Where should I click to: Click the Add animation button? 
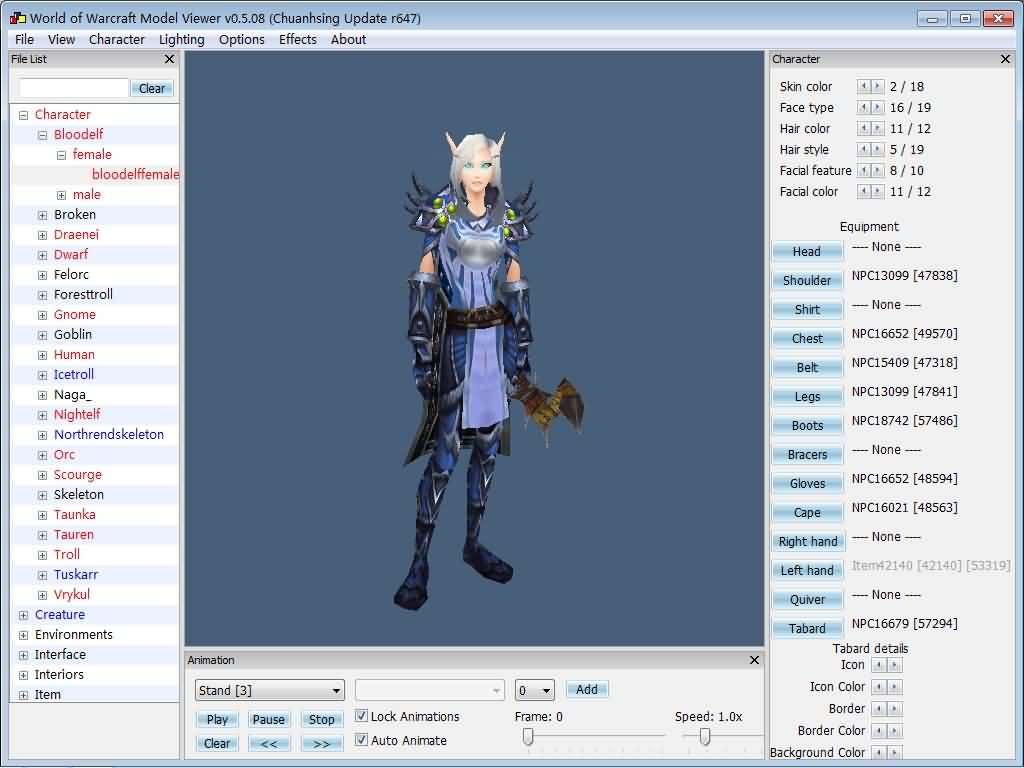click(586, 689)
